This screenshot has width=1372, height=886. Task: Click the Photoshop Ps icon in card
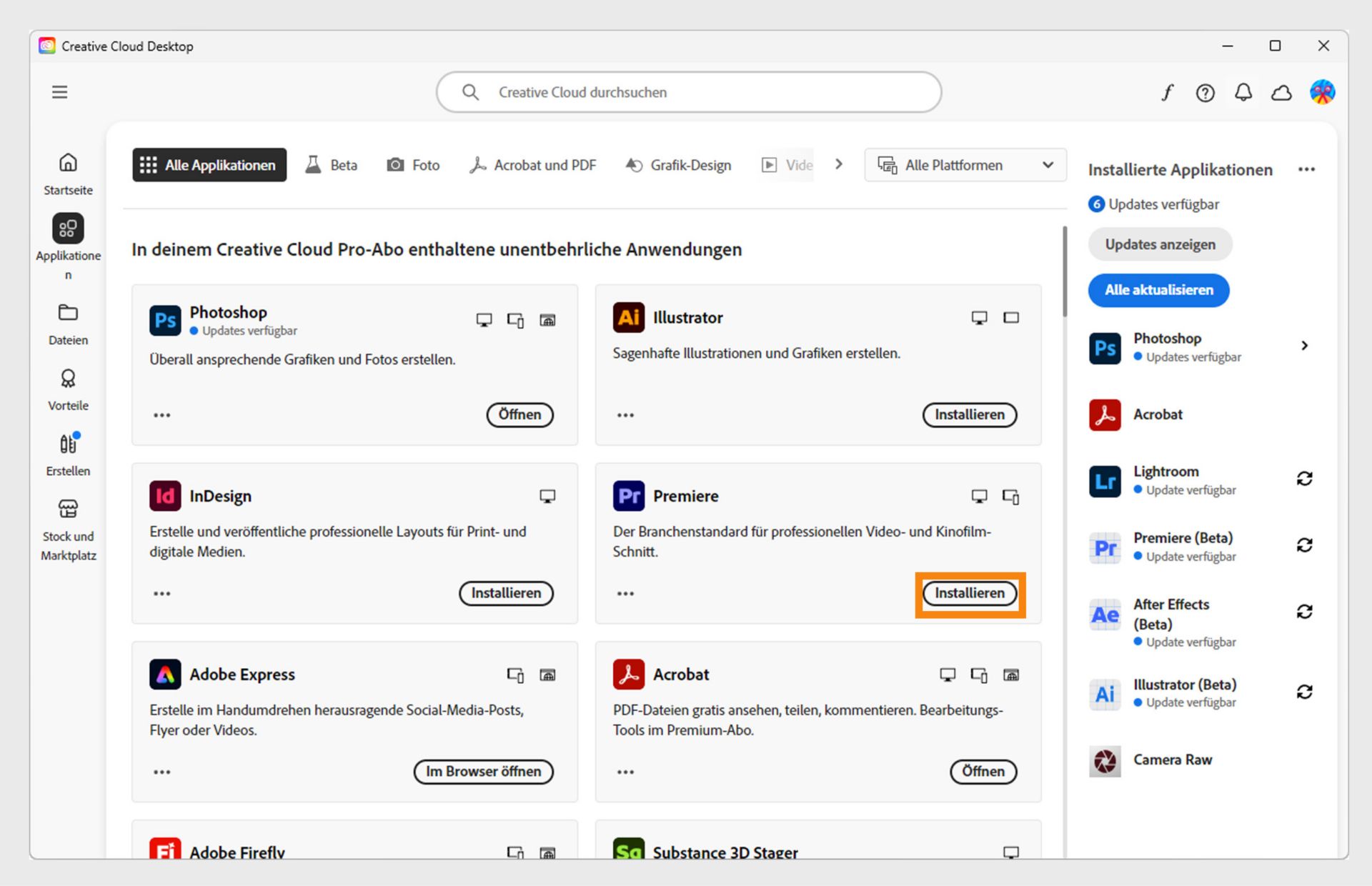(x=165, y=319)
